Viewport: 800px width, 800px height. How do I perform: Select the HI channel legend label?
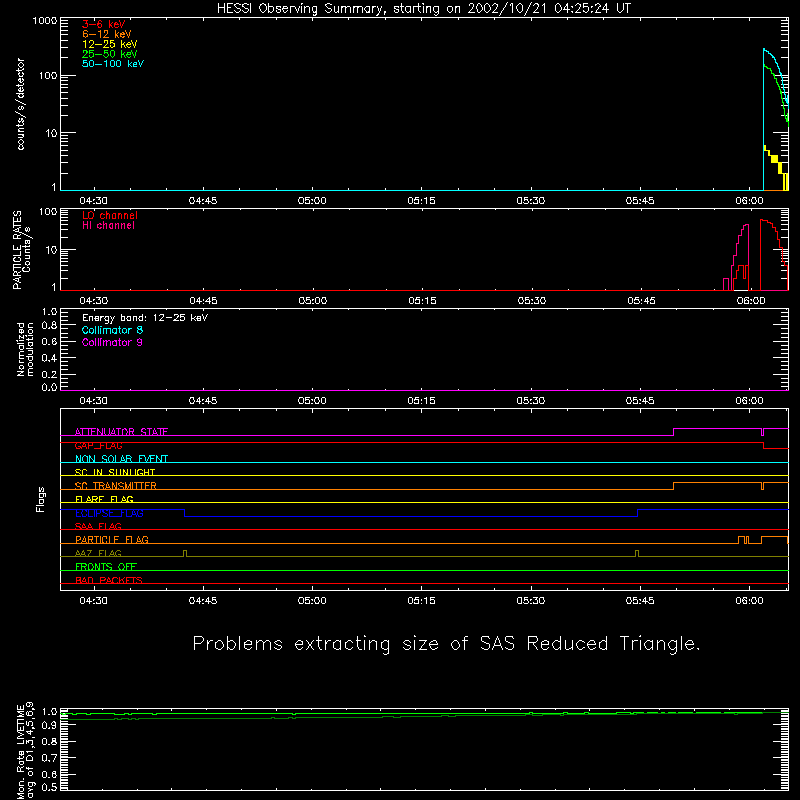point(108,226)
